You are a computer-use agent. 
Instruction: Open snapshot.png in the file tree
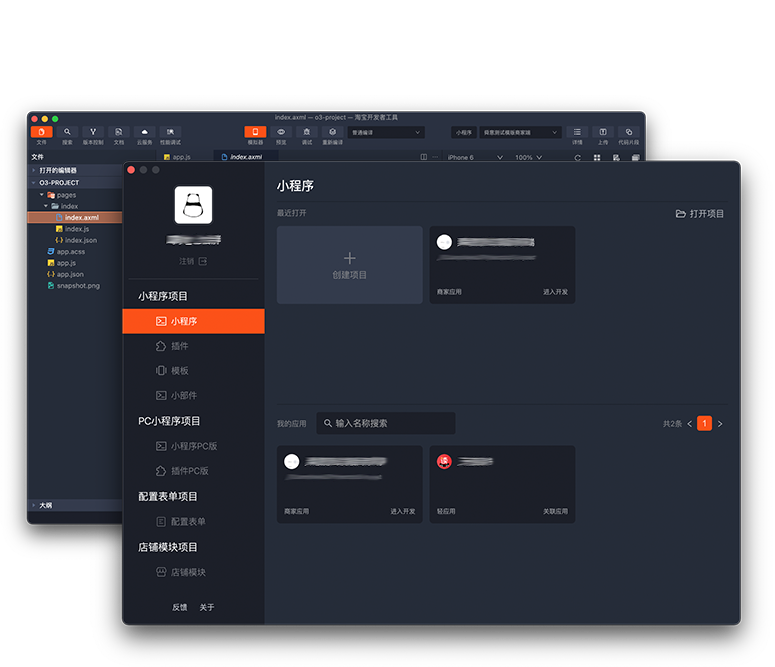coord(75,286)
